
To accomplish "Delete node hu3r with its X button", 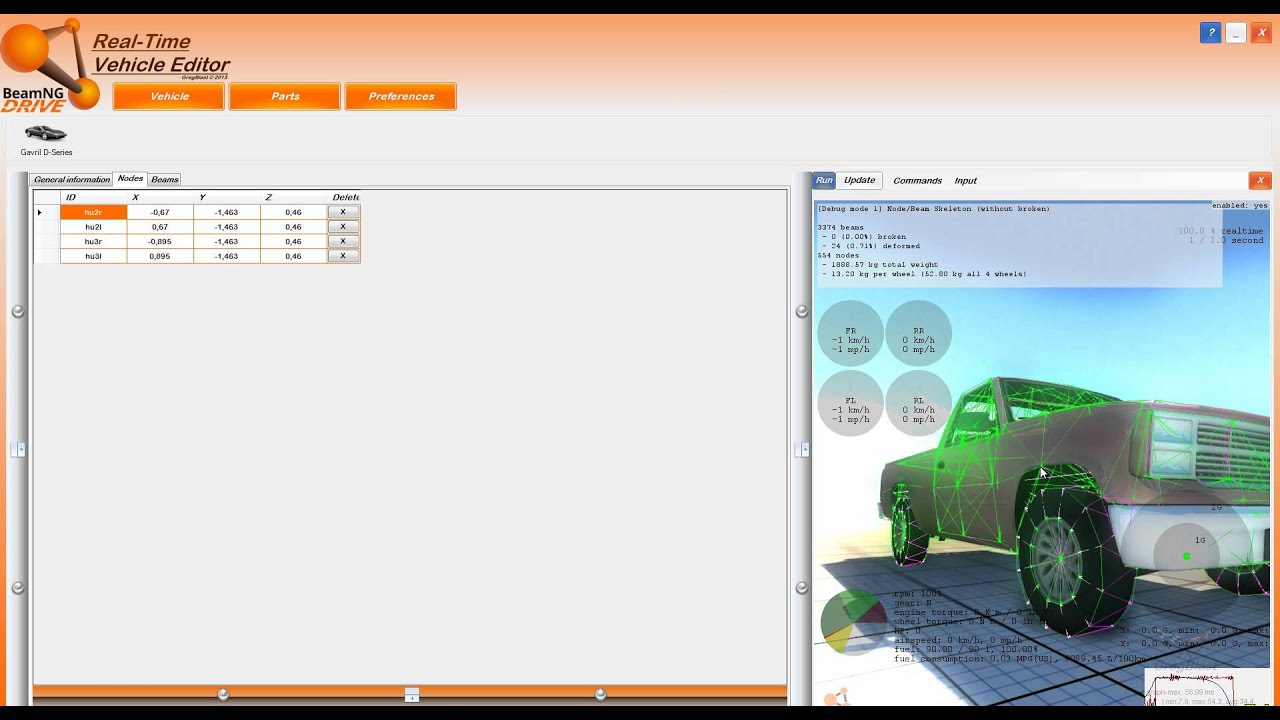I will 343,241.
